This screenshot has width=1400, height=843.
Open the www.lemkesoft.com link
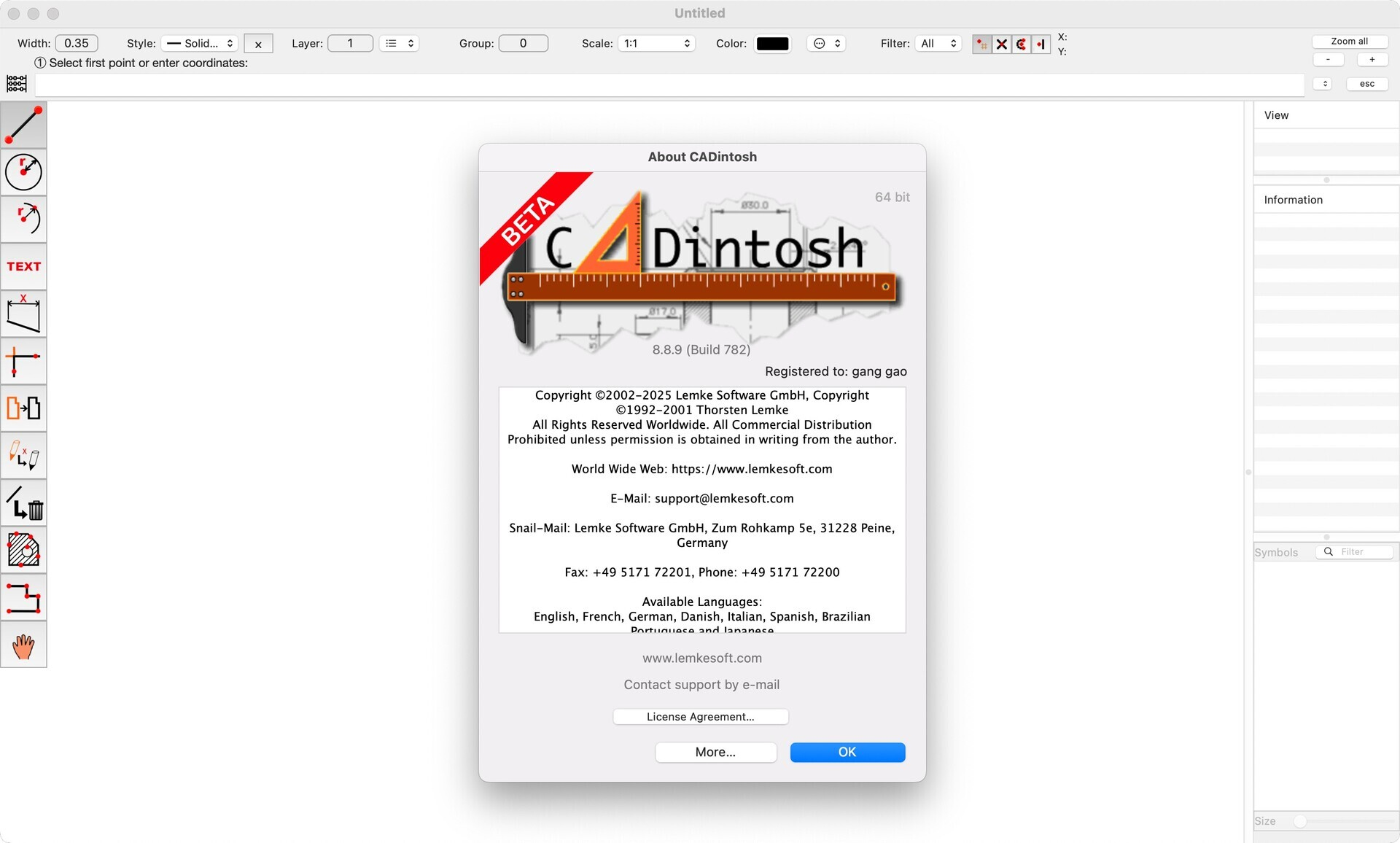701,658
